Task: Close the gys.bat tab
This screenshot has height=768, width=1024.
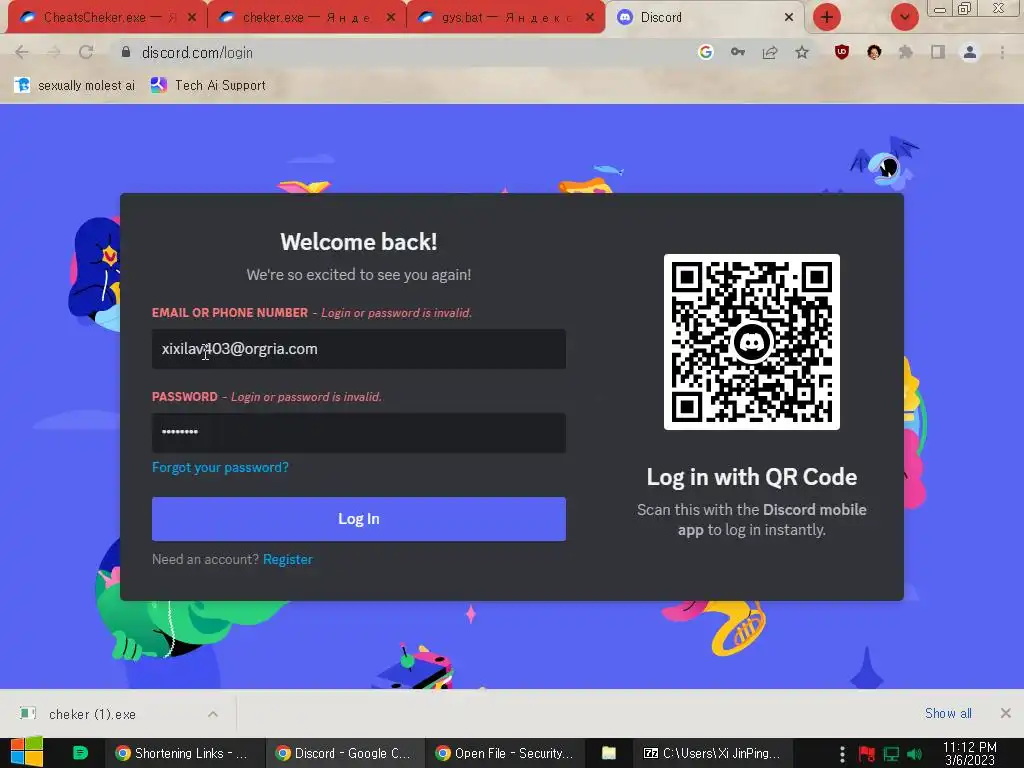Action: tap(590, 18)
